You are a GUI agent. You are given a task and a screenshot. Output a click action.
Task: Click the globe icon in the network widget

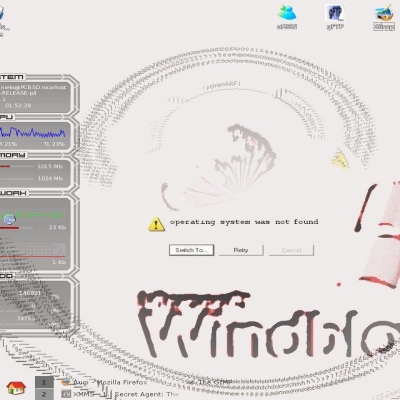coord(10,219)
